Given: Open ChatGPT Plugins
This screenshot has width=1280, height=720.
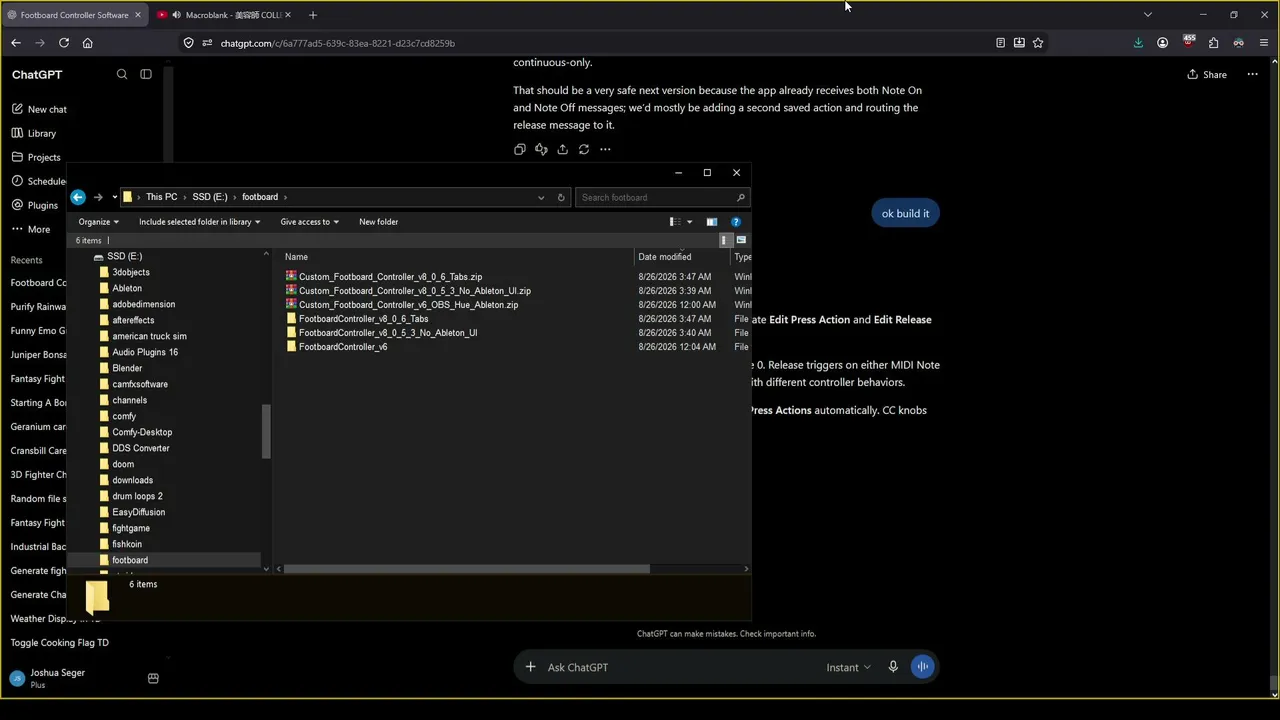Looking at the screenshot, I should pyautogui.click(x=35, y=205).
